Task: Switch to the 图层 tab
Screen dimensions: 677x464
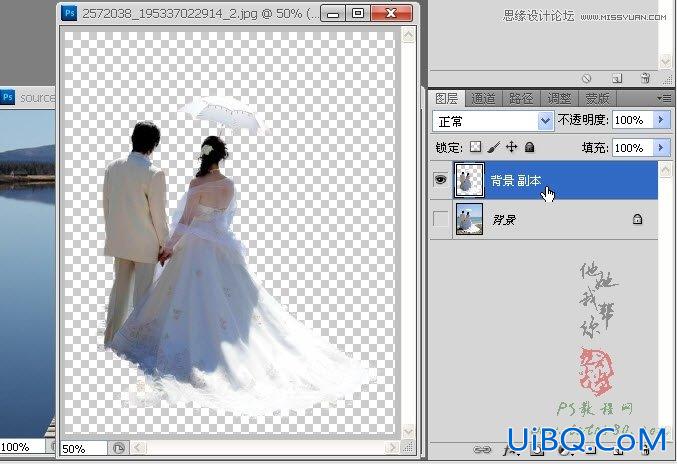Action: (446, 98)
